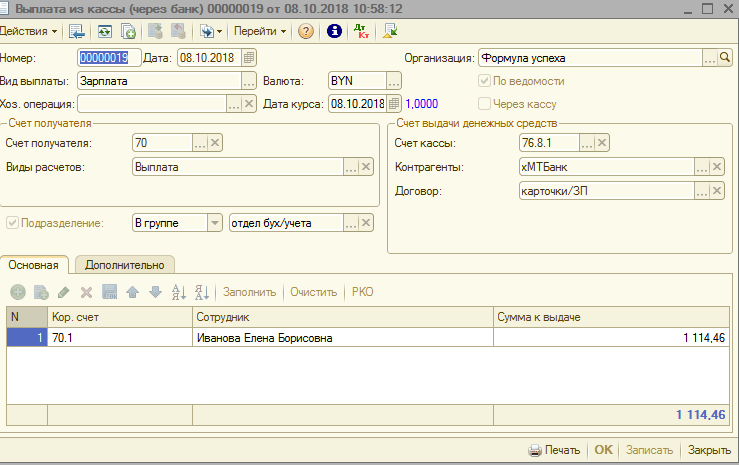Click the Печать button
Viewport: 739px width, 465px height.
[x=553, y=450]
